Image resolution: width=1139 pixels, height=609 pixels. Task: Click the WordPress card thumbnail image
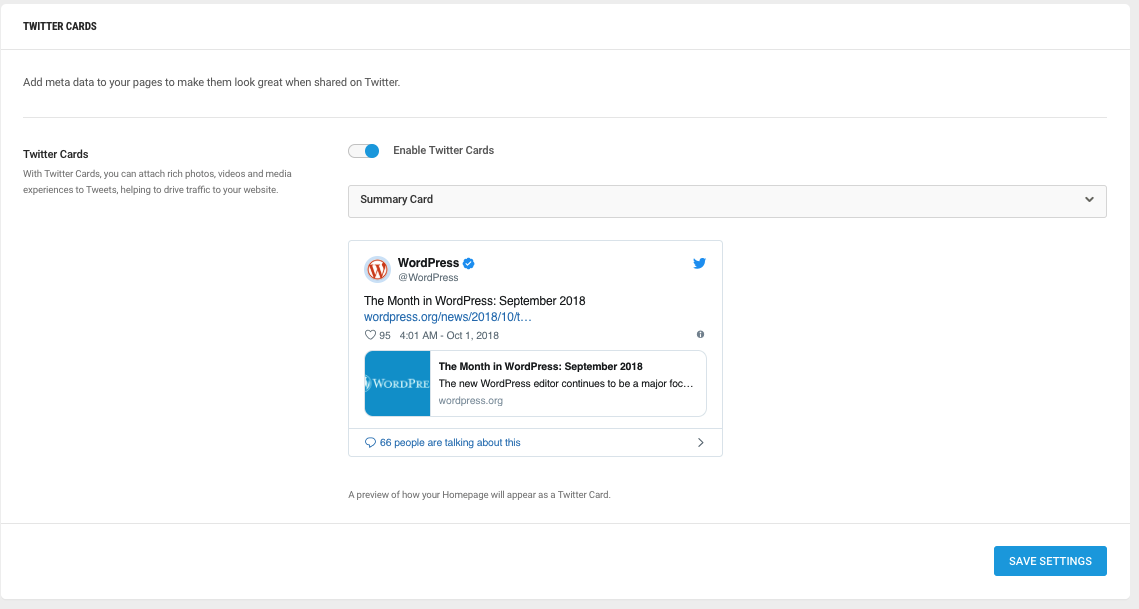(397, 384)
